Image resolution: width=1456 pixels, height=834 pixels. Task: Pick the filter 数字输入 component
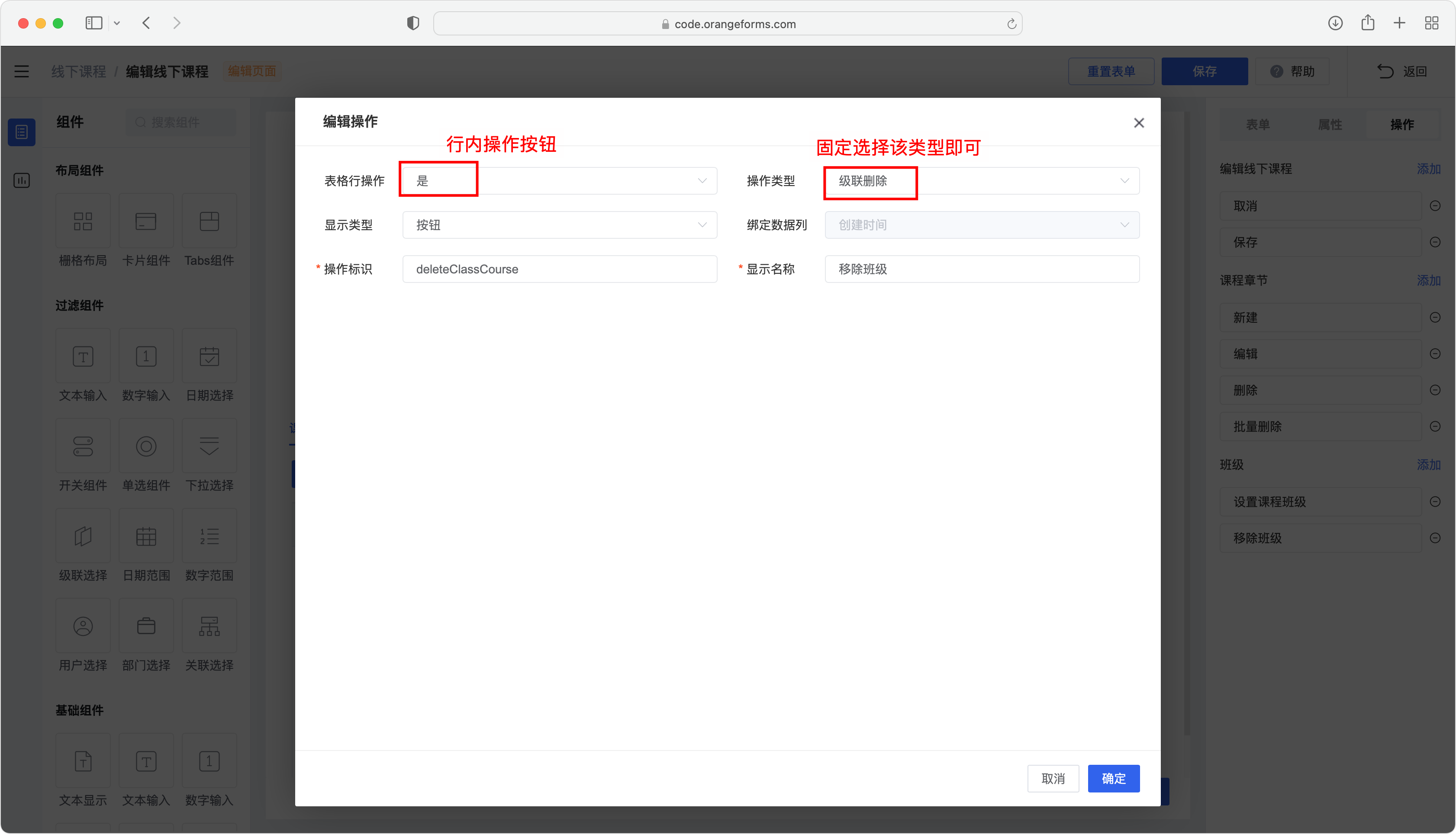coord(146,366)
